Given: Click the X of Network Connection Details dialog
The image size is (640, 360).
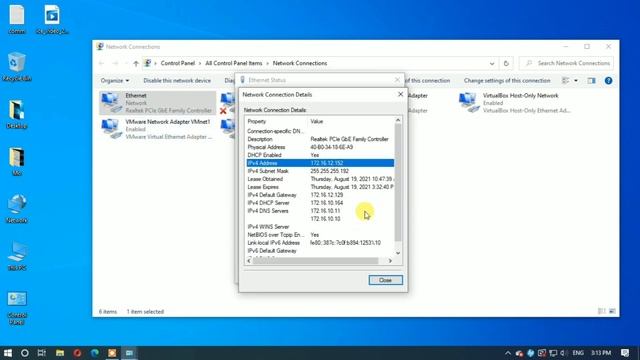Looking at the screenshot, I should click(x=400, y=94).
